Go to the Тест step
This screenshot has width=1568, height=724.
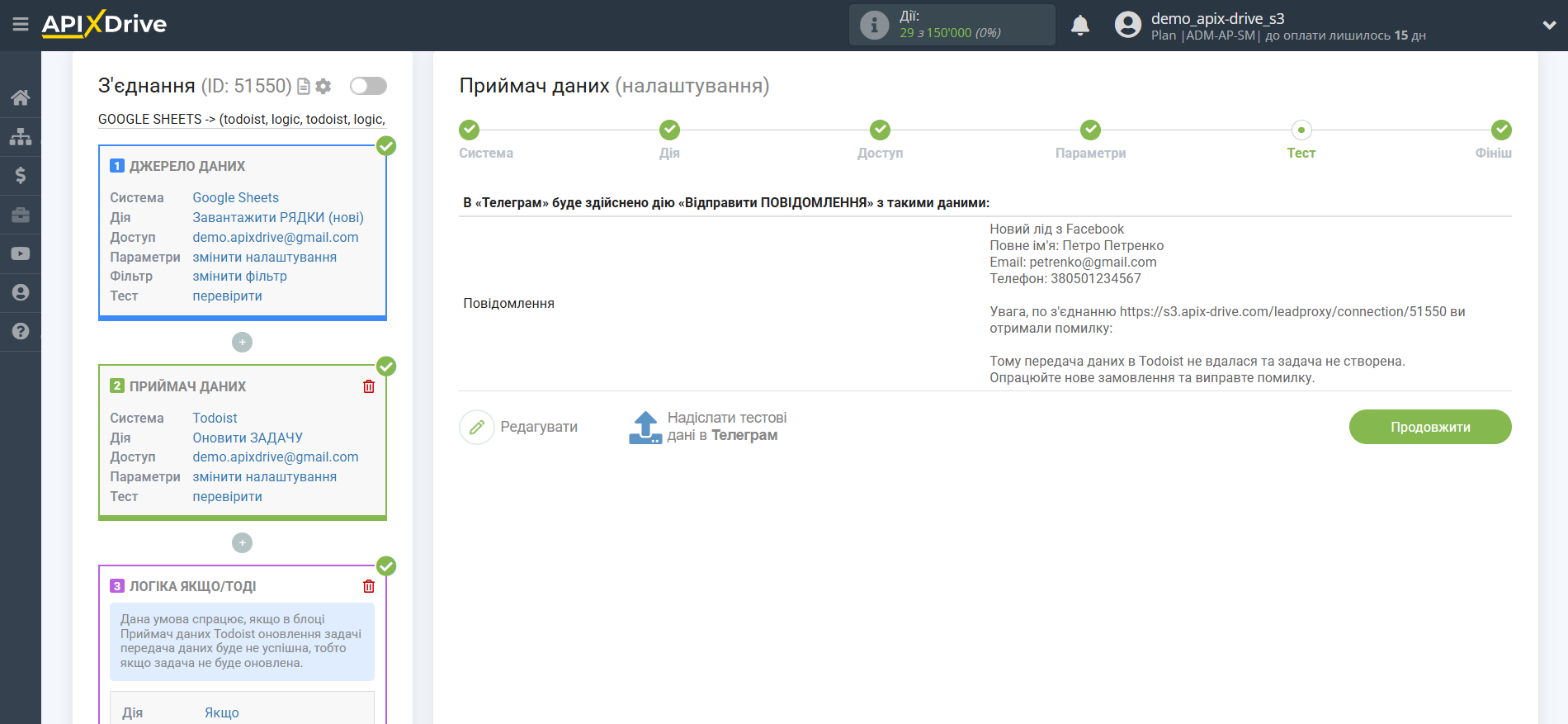[x=1301, y=130]
